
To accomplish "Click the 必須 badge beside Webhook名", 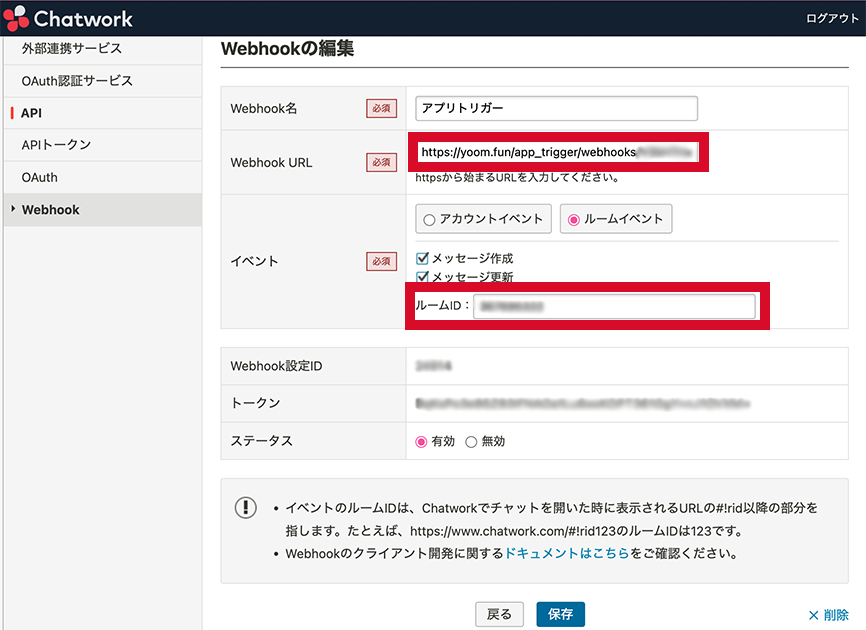I will pyautogui.click(x=382, y=108).
